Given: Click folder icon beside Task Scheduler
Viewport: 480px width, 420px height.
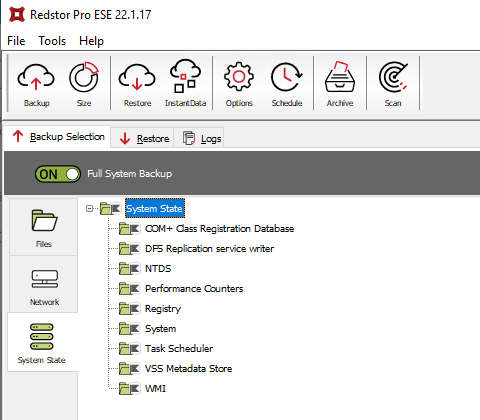Looking at the screenshot, I should tap(129, 349).
